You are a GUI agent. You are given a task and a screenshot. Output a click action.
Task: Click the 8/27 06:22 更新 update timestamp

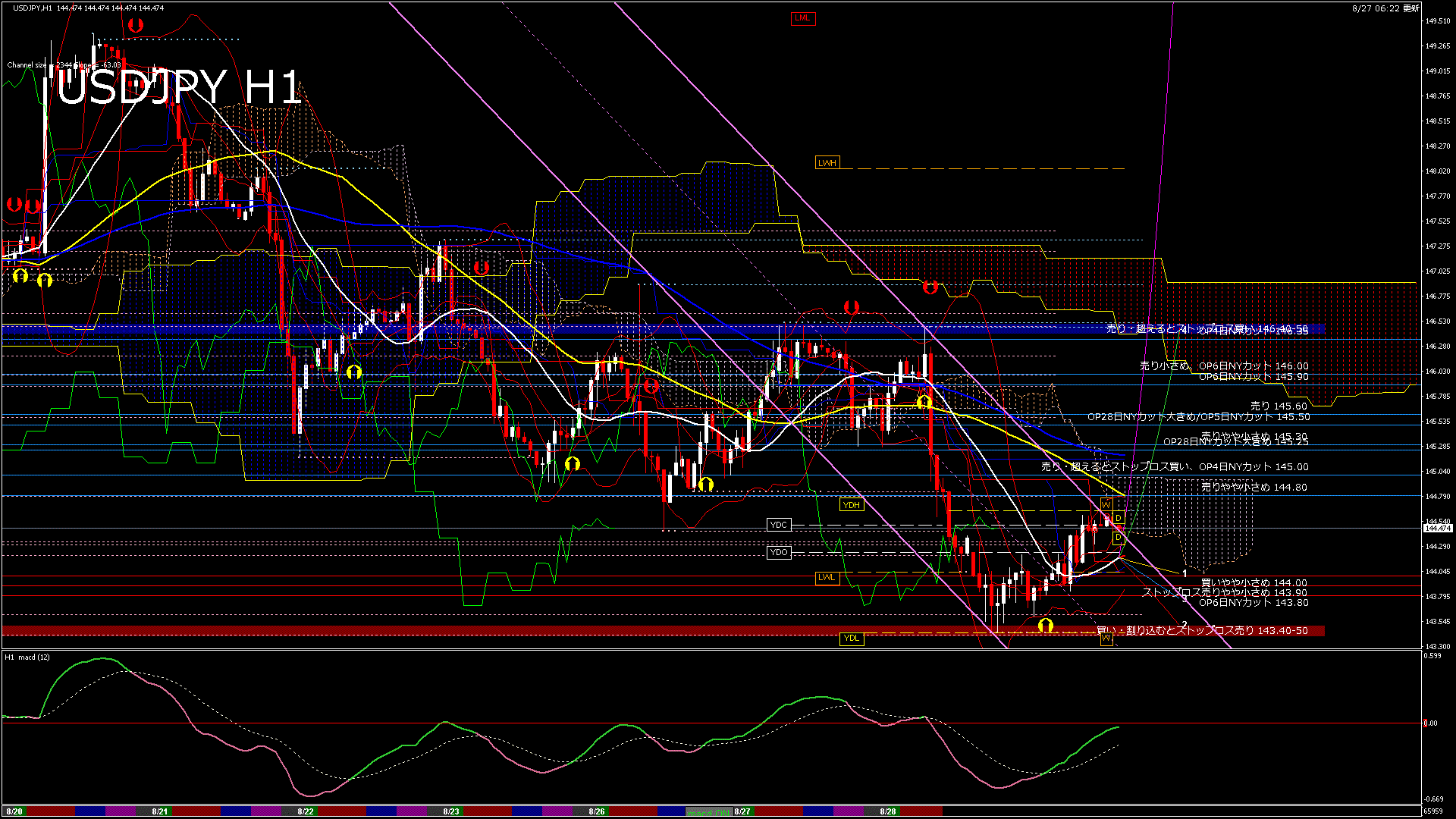[x=1385, y=8]
